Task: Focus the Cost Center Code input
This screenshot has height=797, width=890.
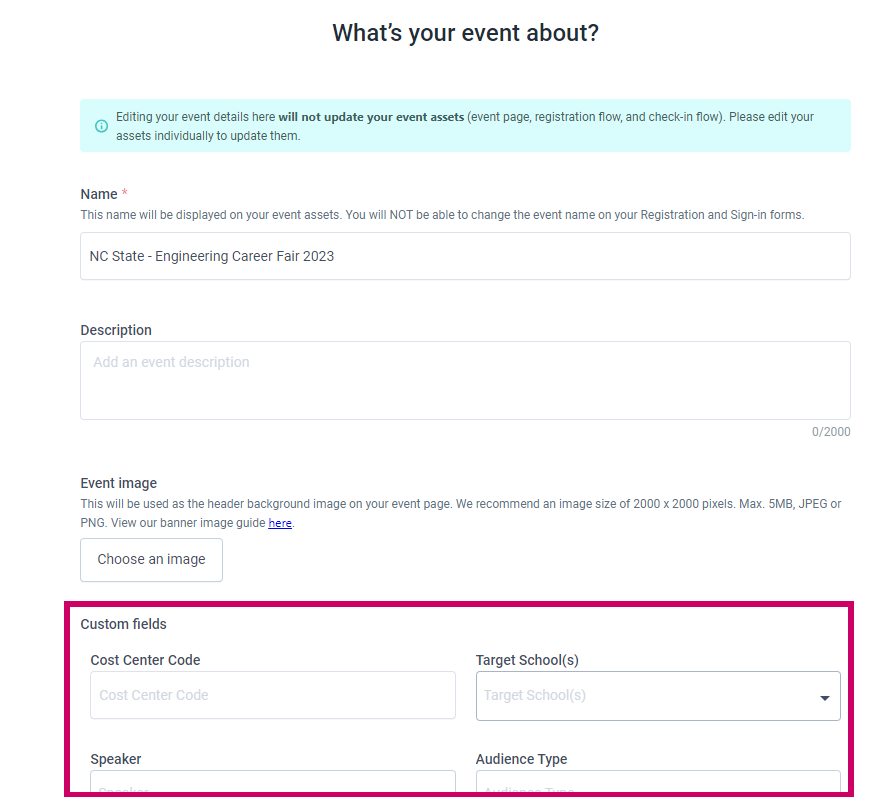Action: (x=272, y=695)
